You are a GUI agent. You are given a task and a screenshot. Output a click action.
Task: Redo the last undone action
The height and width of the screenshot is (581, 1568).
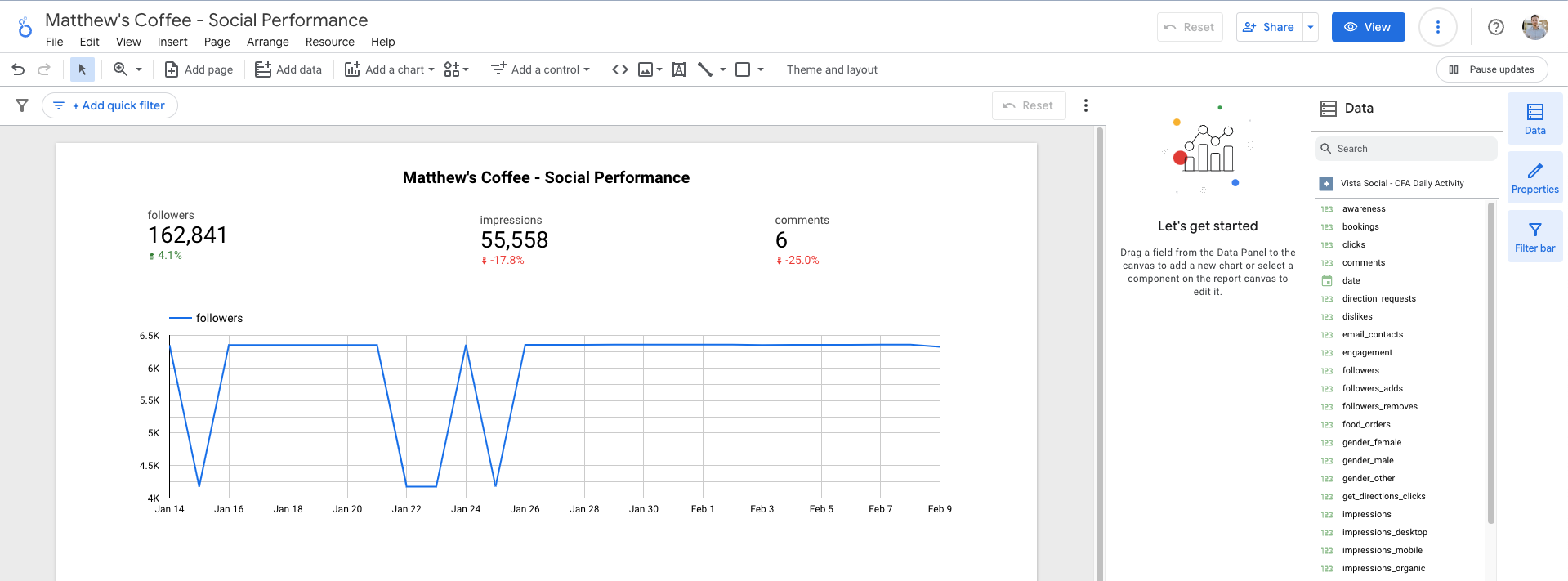click(44, 69)
